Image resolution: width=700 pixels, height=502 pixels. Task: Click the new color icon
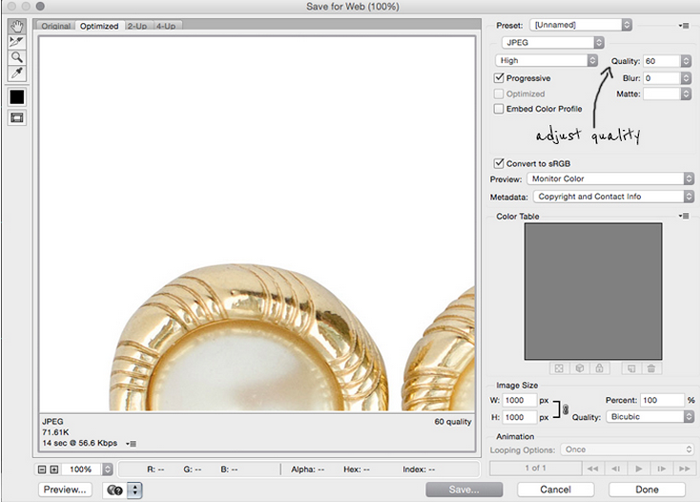click(x=631, y=368)
